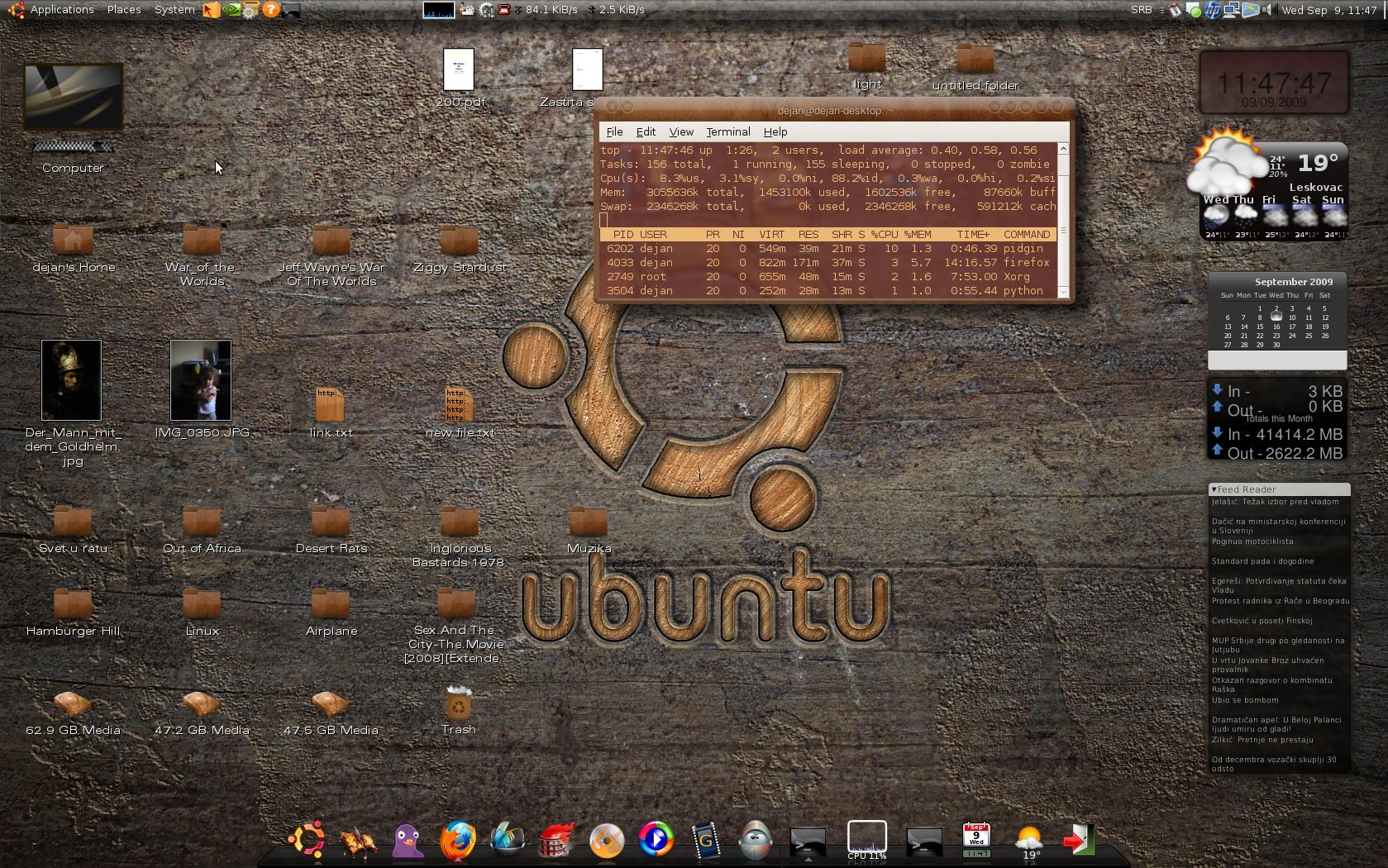
Task: Open the network connection tray icon
Action: coord(1232,10)
